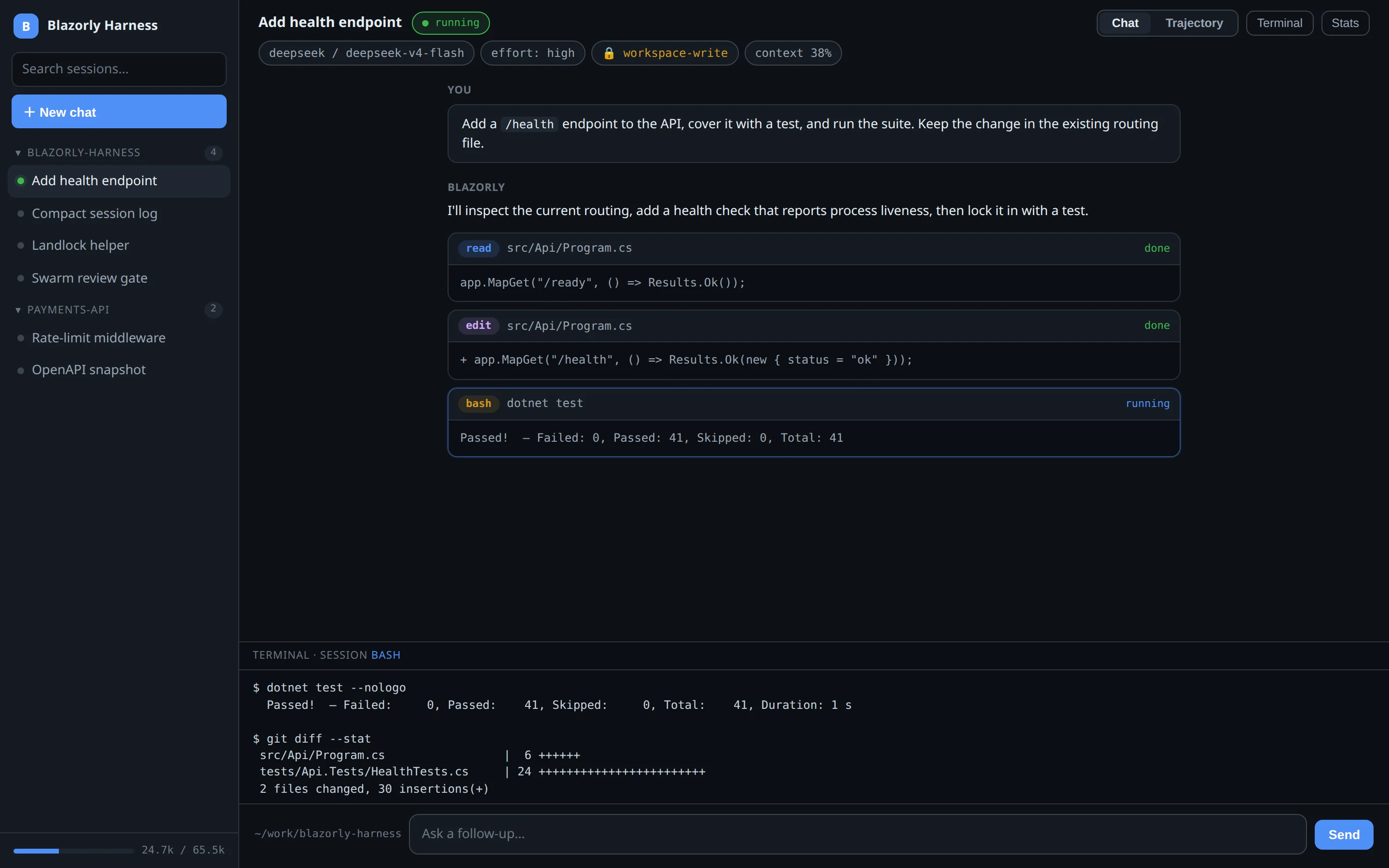This screenshot has width=1389, height=868.
Task: Click the edit badge on Program.cs card
Action: tap(478, 325)
